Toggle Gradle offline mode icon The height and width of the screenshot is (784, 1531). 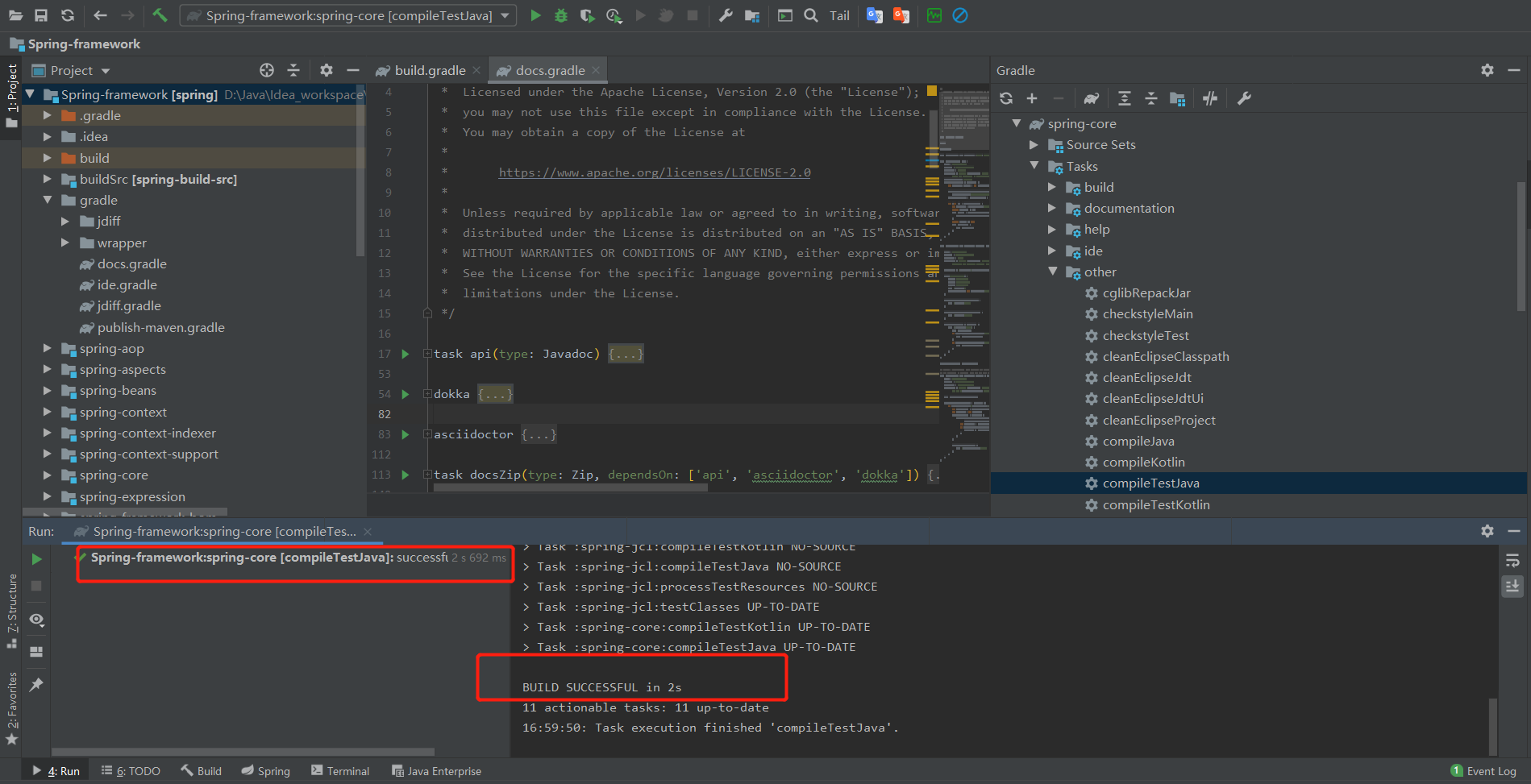point(1210,98)
